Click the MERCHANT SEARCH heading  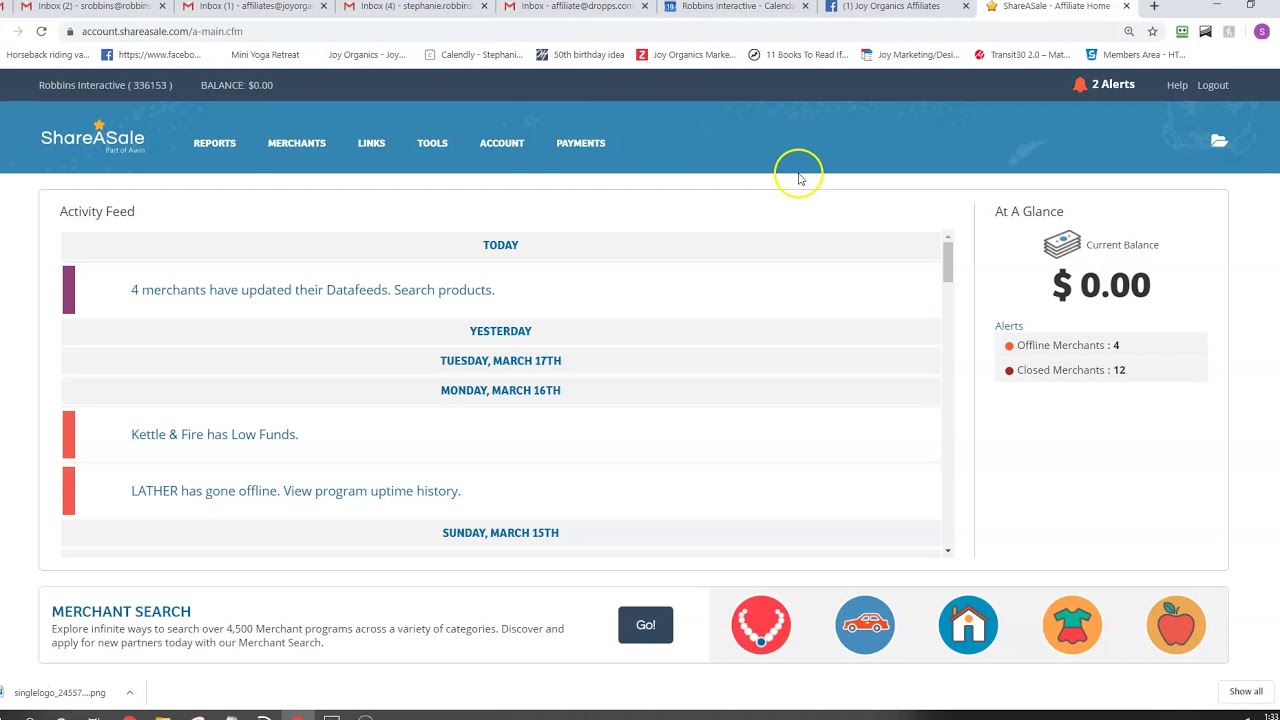click(x=121, y=612)
